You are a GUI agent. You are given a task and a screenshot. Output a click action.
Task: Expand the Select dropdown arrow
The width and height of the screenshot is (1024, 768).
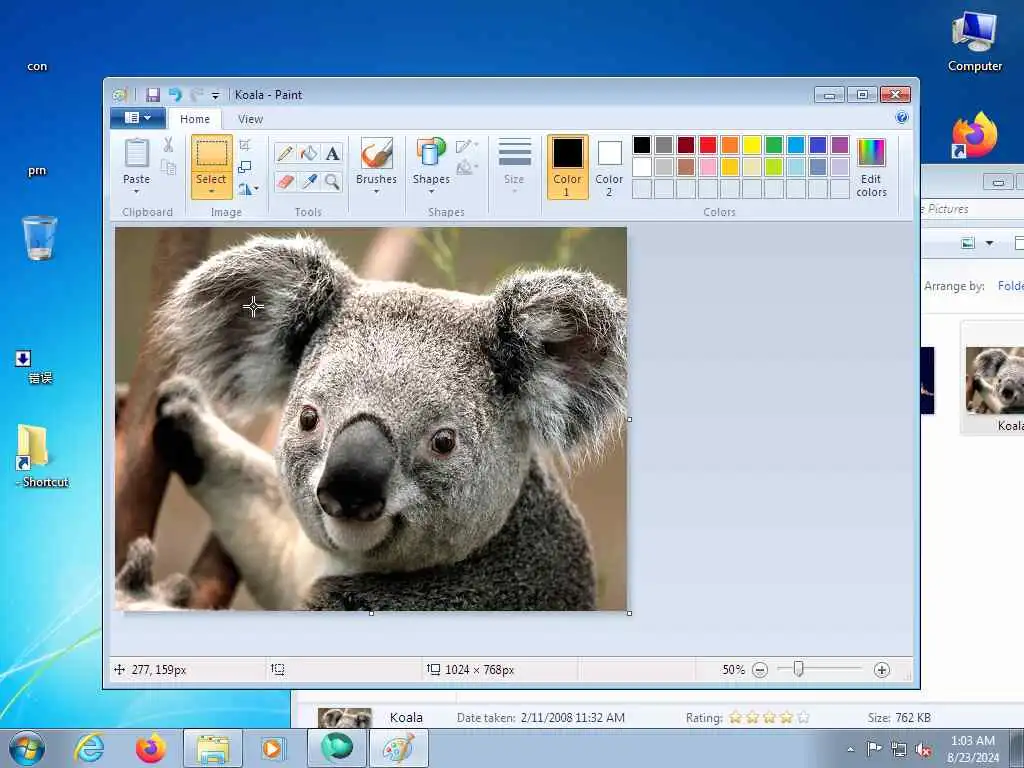click(212, 192)
